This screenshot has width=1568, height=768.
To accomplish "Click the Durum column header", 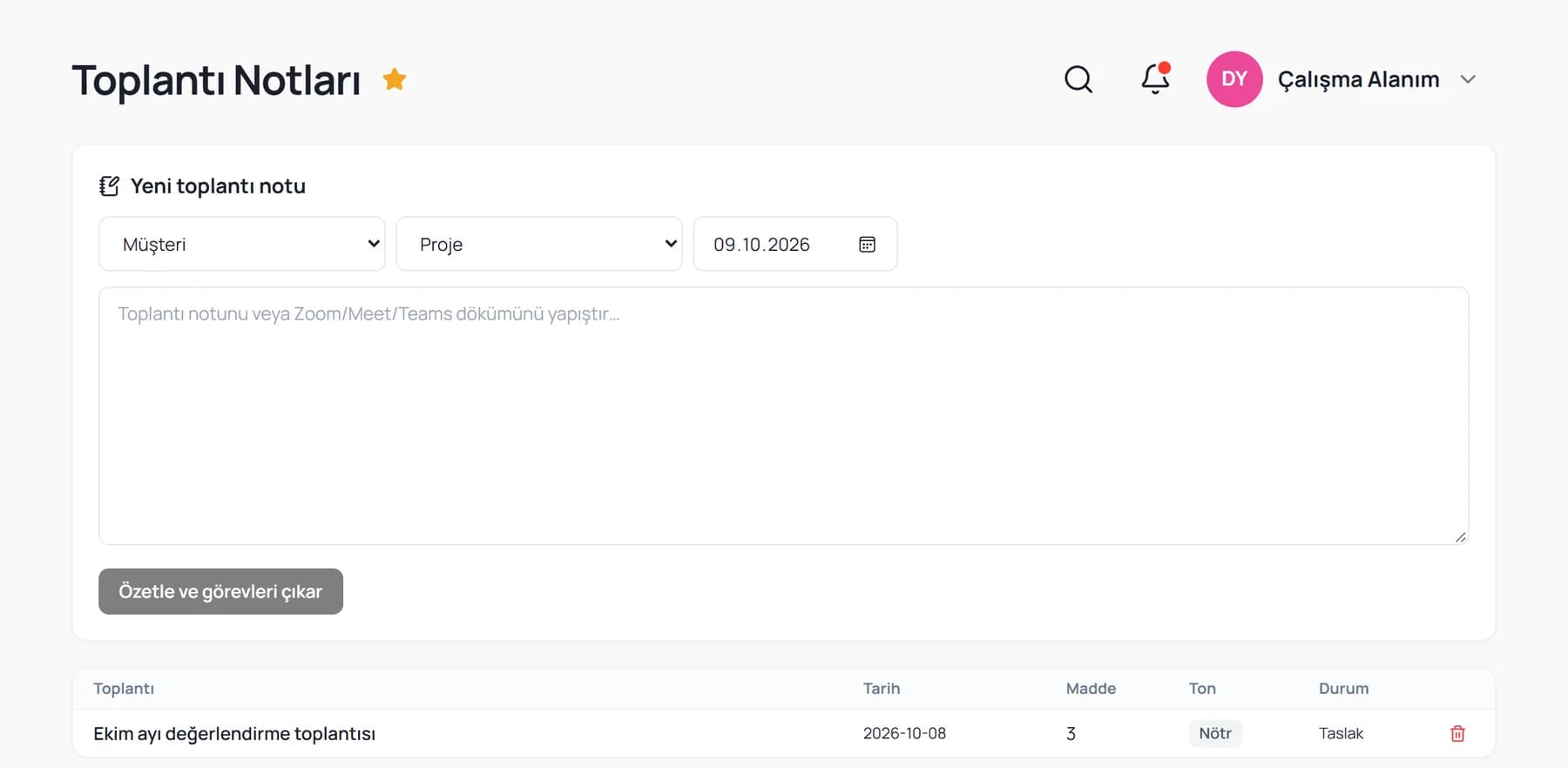I will tap(1343, 688).
